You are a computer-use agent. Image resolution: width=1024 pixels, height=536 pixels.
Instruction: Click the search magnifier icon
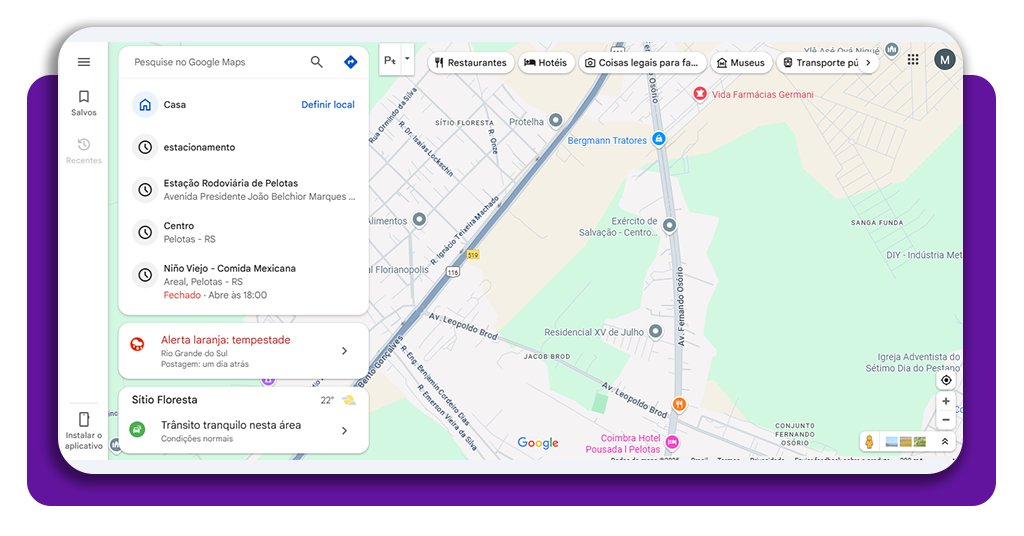click(317, 62)
